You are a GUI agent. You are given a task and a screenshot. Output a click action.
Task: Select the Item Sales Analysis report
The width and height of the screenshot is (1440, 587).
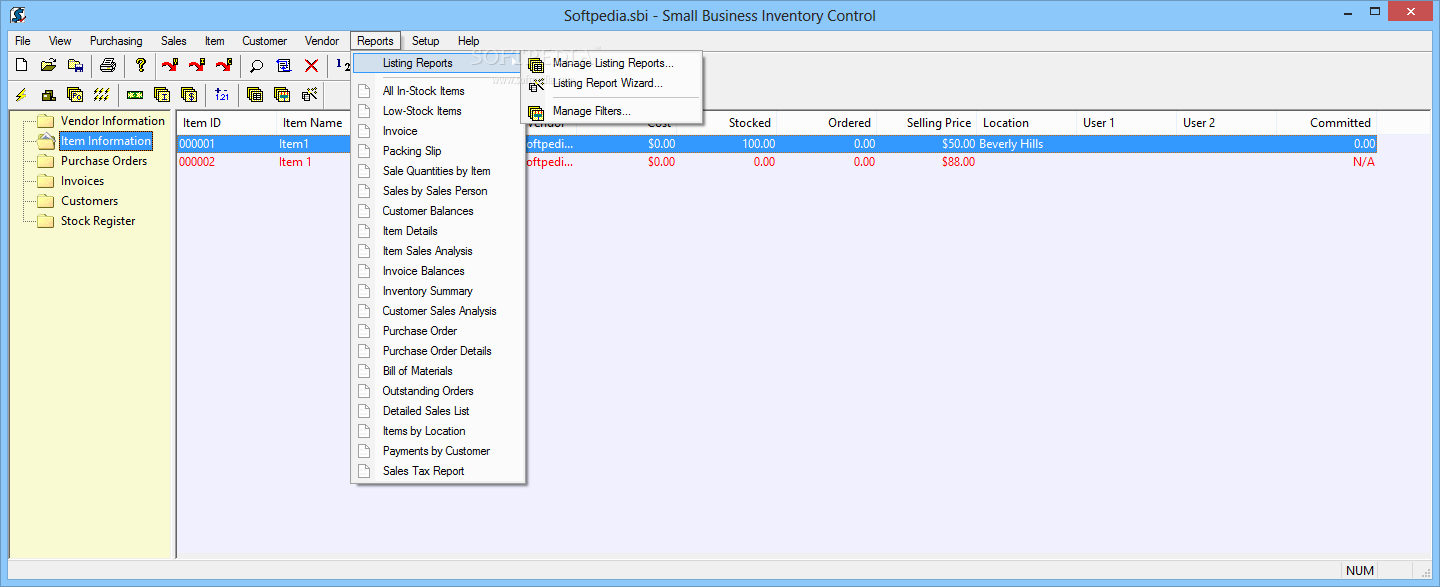tap(438, 251)
